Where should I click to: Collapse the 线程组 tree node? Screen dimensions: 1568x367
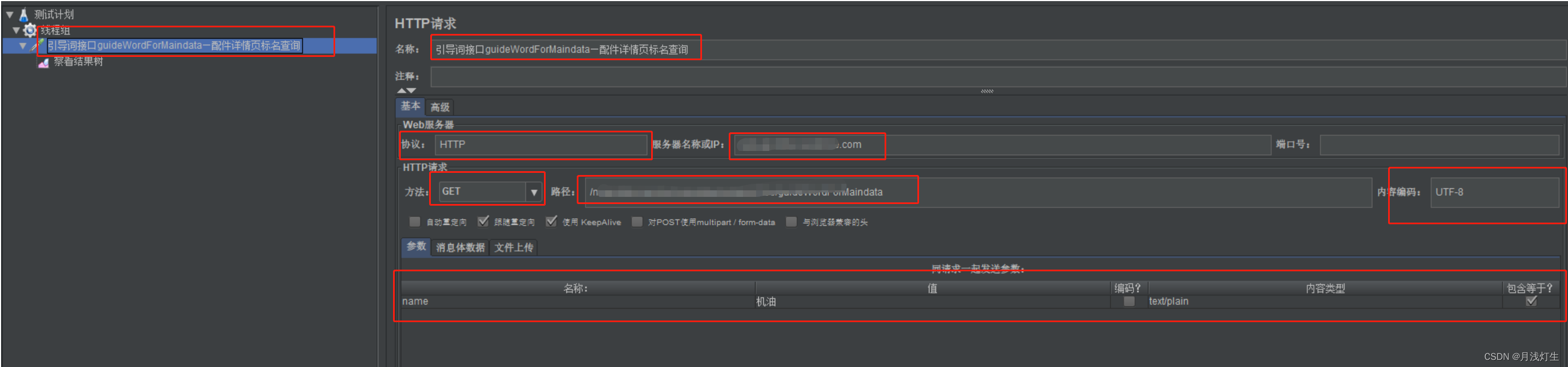[16, 30]
